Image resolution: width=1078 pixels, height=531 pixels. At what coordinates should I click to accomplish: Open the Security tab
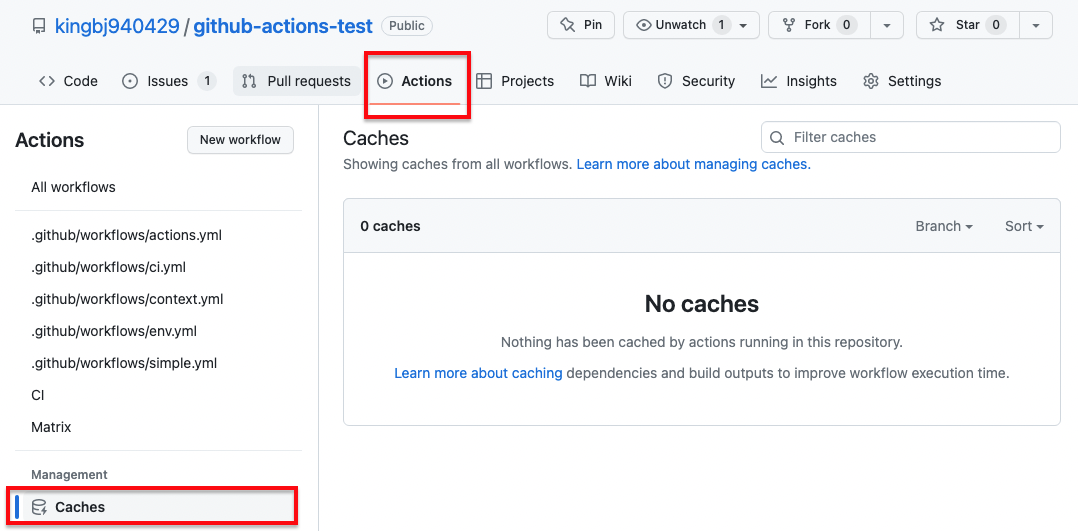tap(696, 81)
